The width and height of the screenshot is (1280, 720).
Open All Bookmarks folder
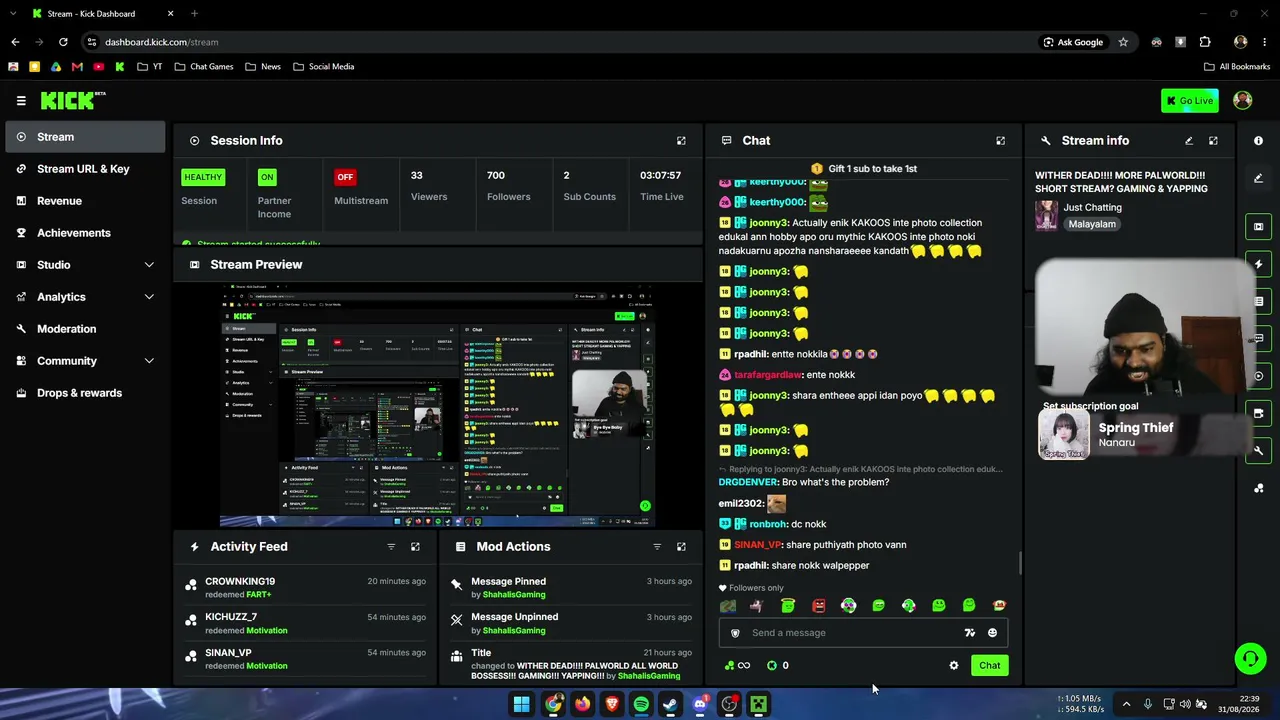click(x=1237, y=67)
